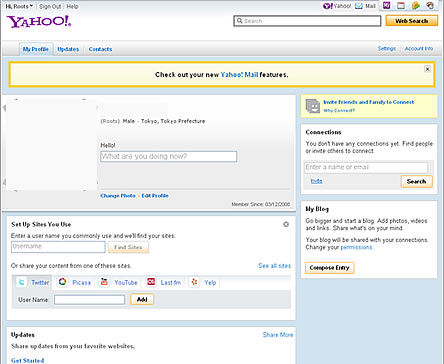This screenshot has width=444, height=364.
Task: Click the Find Sites button
Action: [128, 247]
